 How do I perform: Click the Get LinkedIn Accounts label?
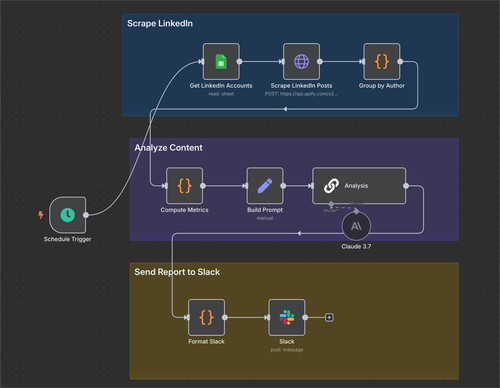click(x=221, y=86)
